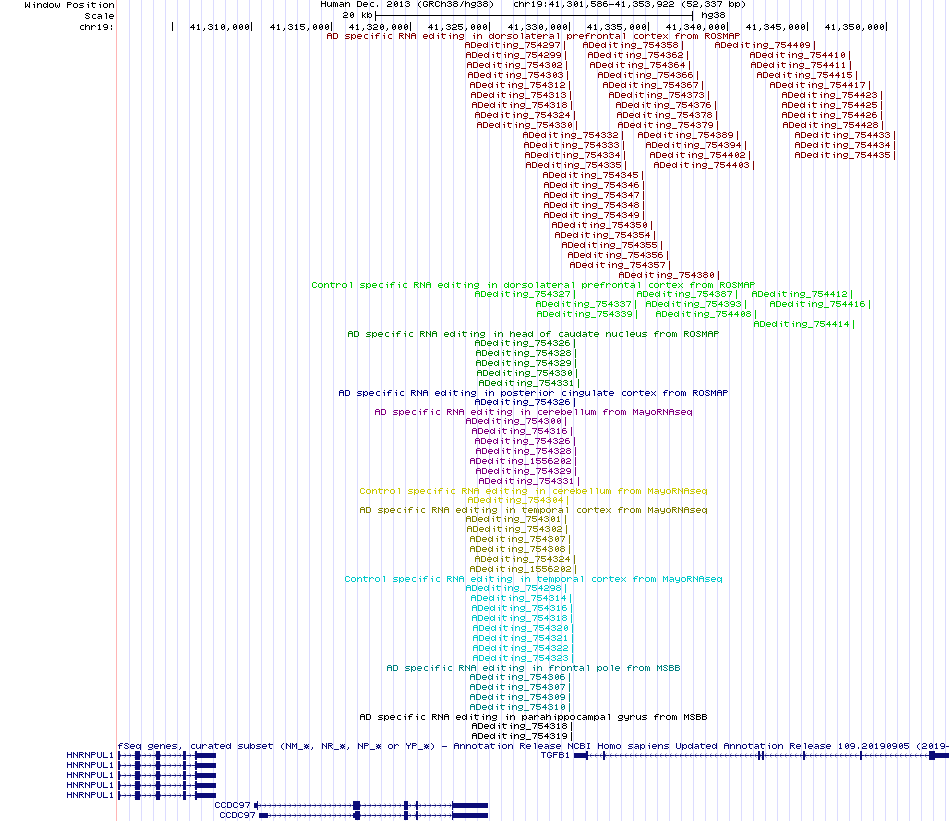Click the TGFB1 gene label
Screen dimensions: 950x821
coord(555,756)
